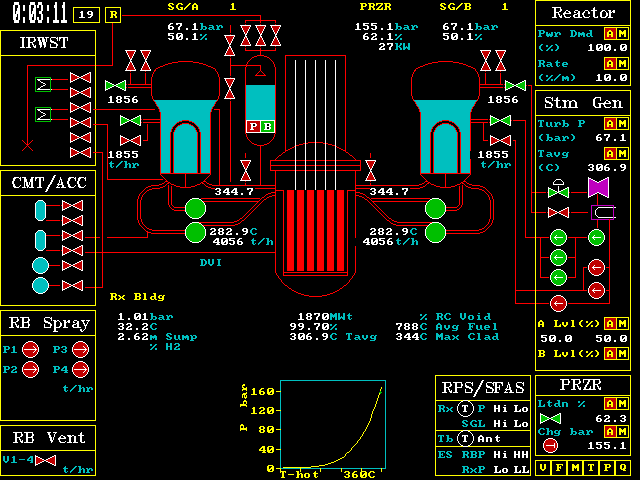Viewport: 640px width, 480px height.
Task: Set Tavg control to Auto
Action: (609, 154)
